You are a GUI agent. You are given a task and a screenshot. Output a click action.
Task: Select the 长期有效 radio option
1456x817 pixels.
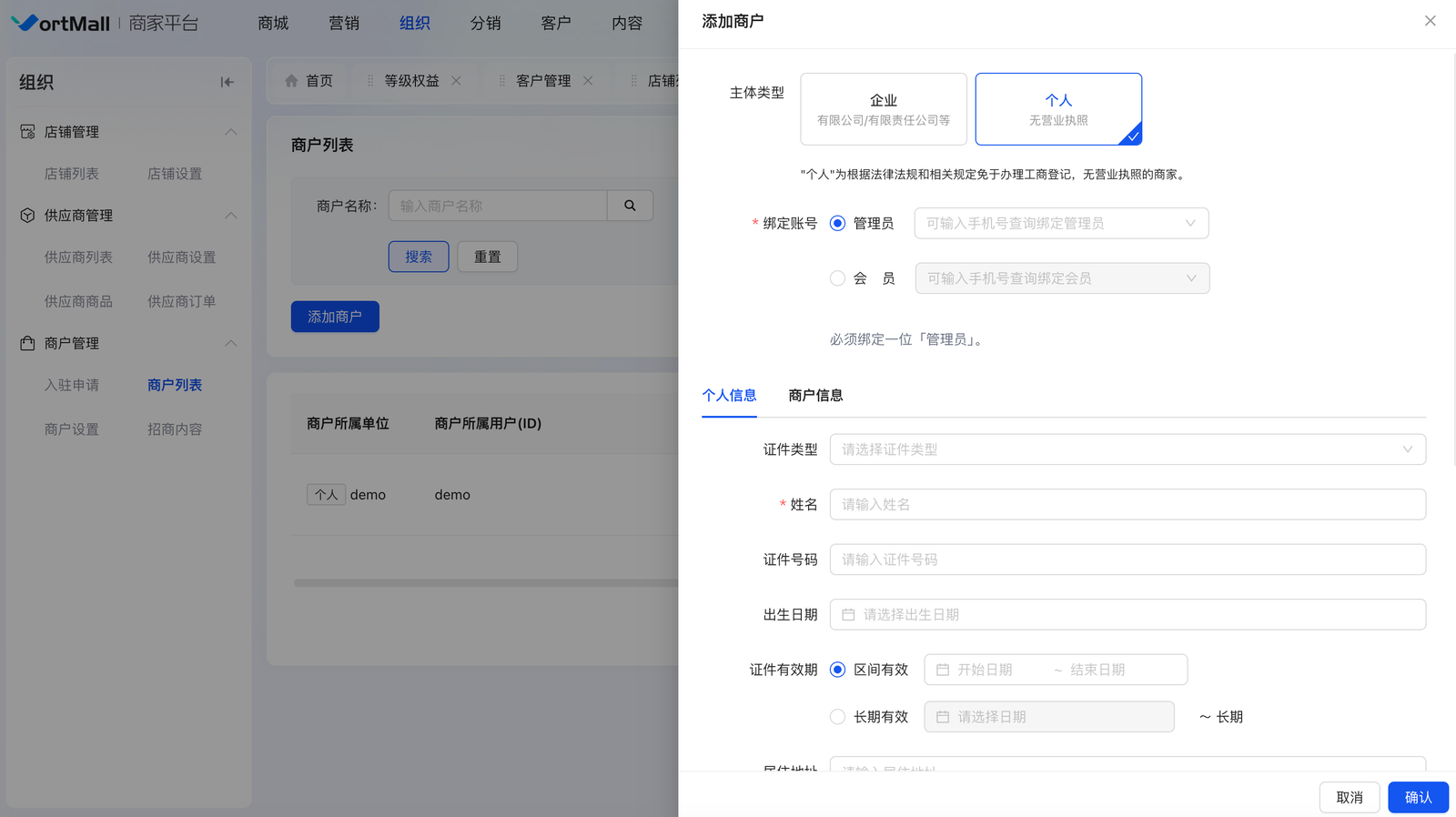[x=837, y=717]
